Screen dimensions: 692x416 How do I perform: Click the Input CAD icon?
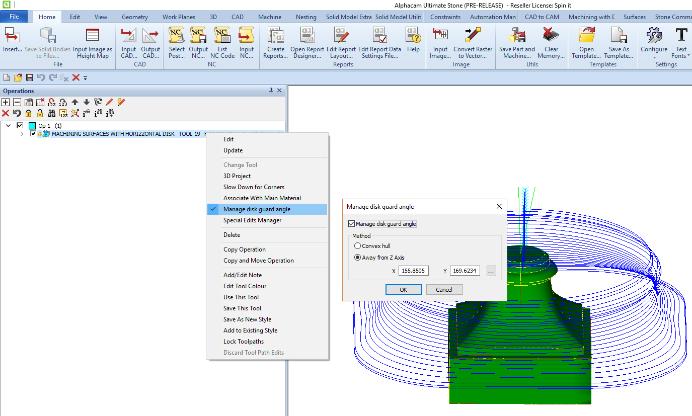(x=128, y=43)
